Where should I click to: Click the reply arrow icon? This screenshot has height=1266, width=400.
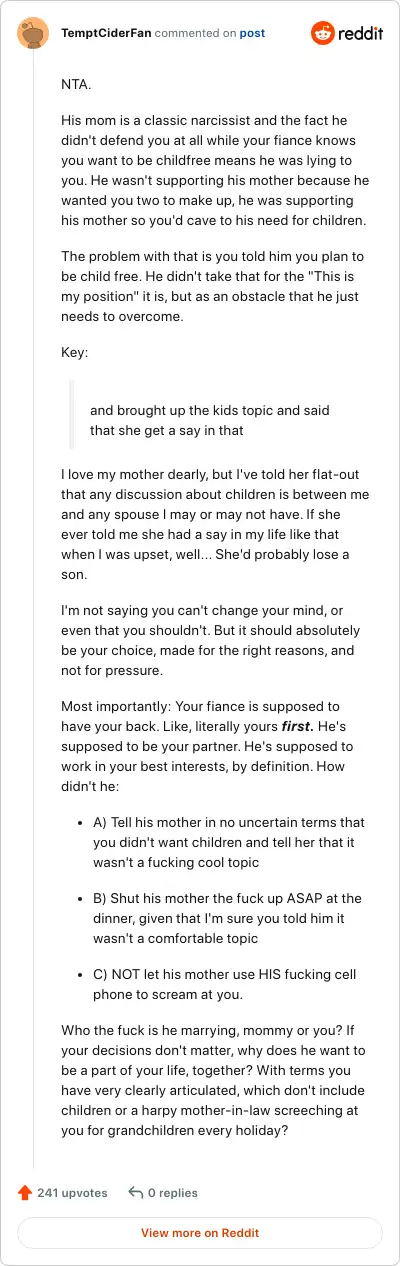135,1192
